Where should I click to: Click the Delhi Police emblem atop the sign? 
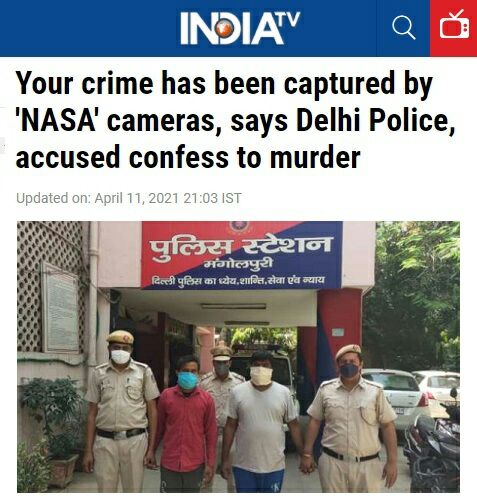[239, 227]
